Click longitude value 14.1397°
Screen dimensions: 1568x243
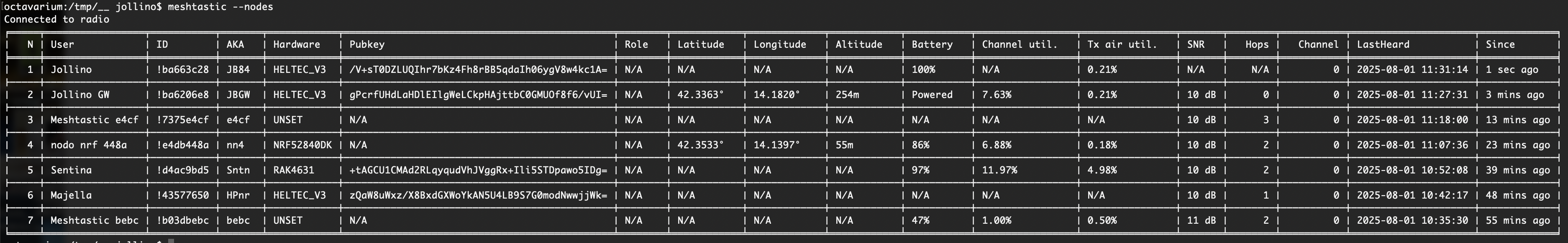click(776, 145)
